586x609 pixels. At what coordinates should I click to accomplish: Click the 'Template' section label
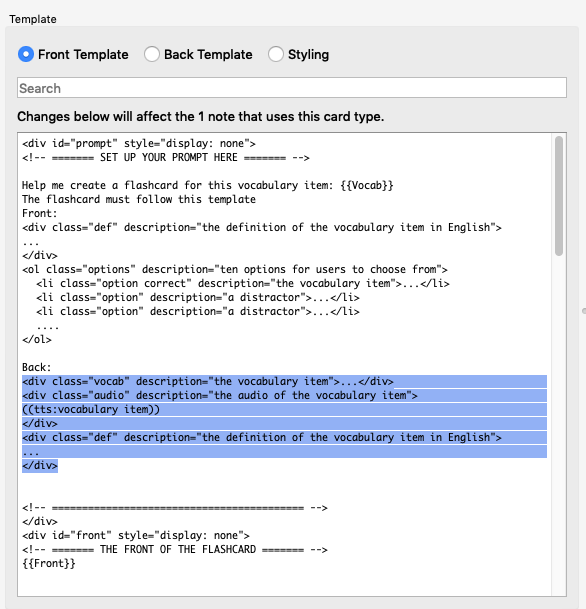[x=33, y=19]
